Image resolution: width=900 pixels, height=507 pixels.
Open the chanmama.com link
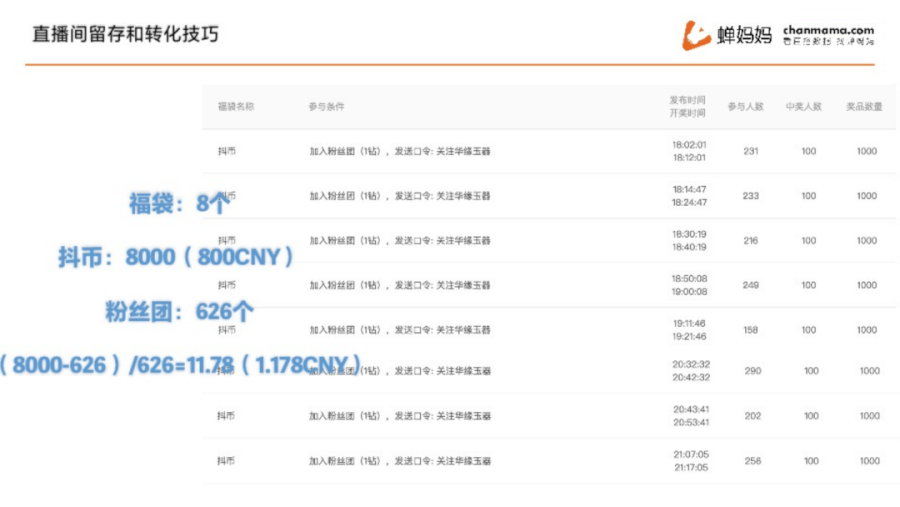828,31
